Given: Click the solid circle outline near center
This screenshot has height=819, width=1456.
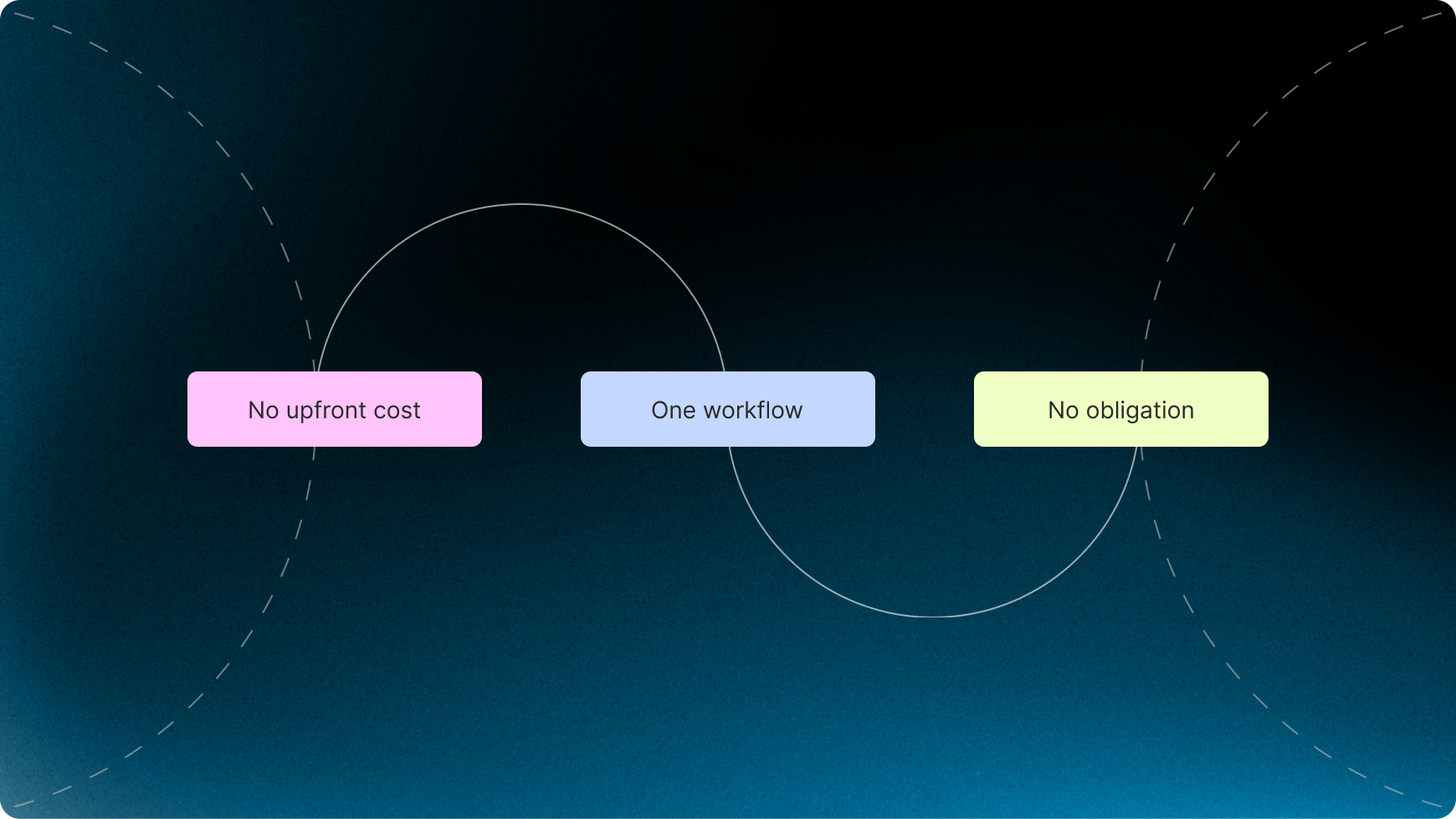Looking at the screenshot, I should pyautogui.click(x=520, y=204).
